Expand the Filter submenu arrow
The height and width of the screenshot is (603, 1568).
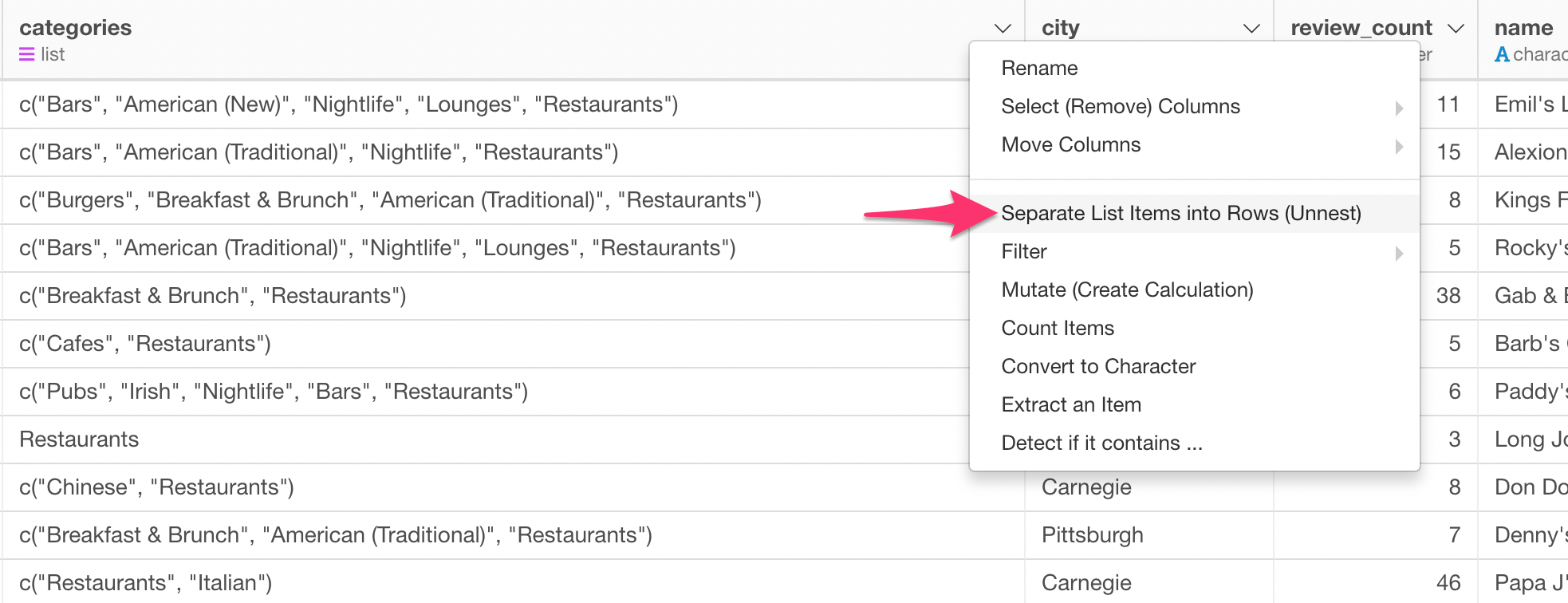tap(1399, 253)
